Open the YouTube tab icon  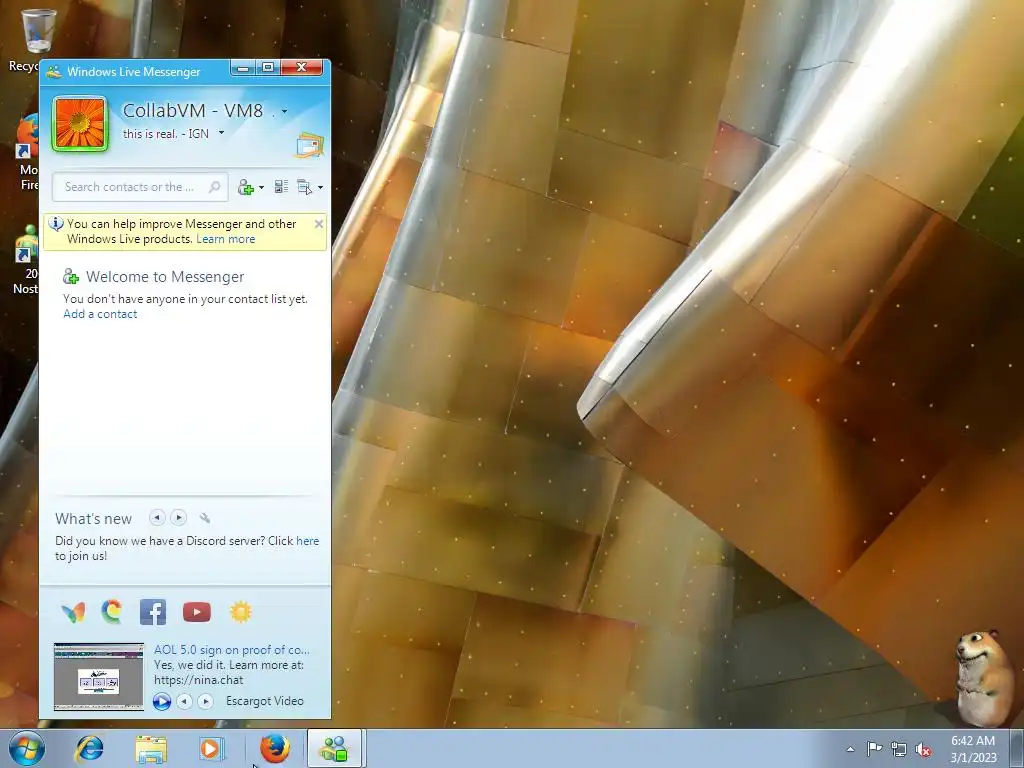(197, 612)
